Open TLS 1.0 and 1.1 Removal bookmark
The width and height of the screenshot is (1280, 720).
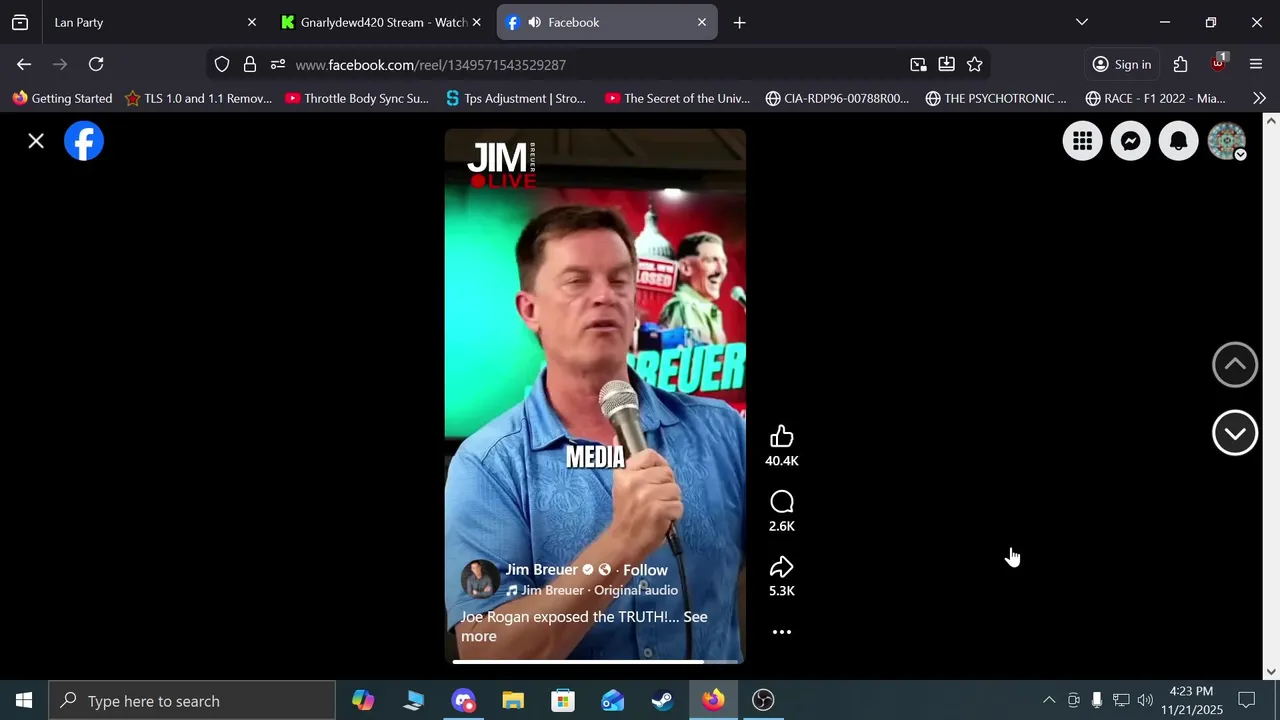[x=198, y=98]
